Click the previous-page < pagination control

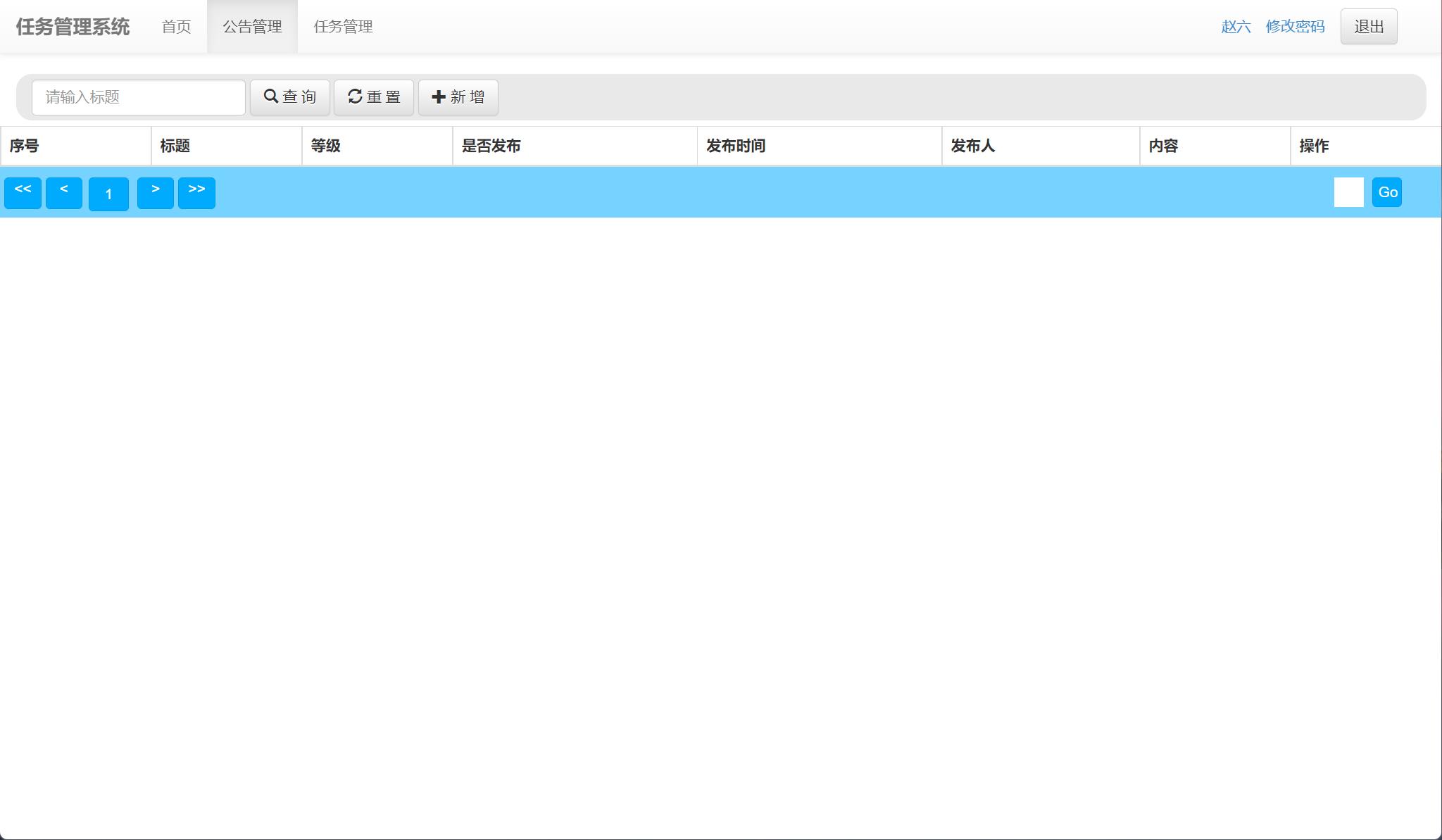pyautogui.click(x=64, y=192)
